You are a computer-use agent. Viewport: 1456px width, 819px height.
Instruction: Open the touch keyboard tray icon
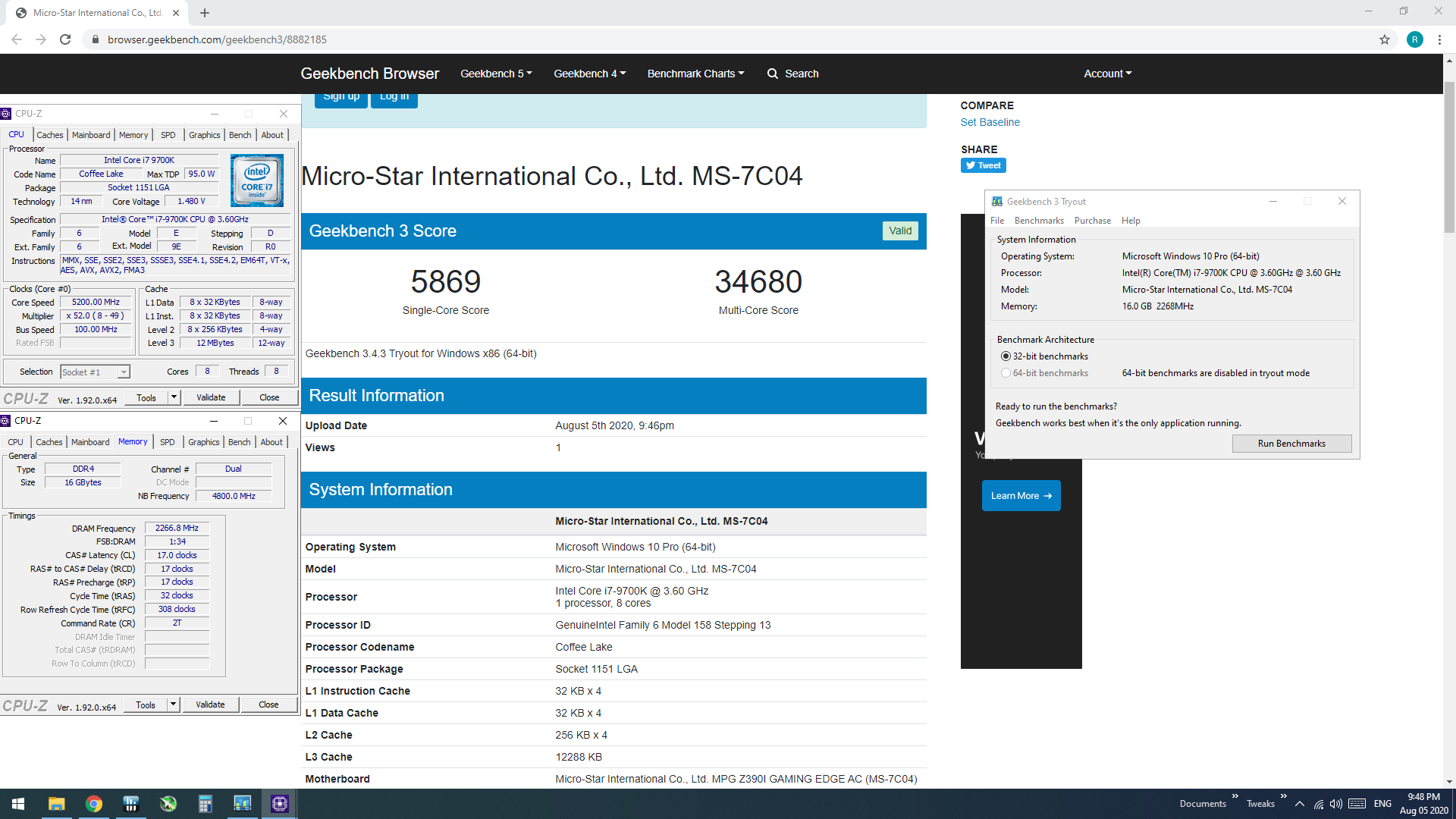point(1357,804)
